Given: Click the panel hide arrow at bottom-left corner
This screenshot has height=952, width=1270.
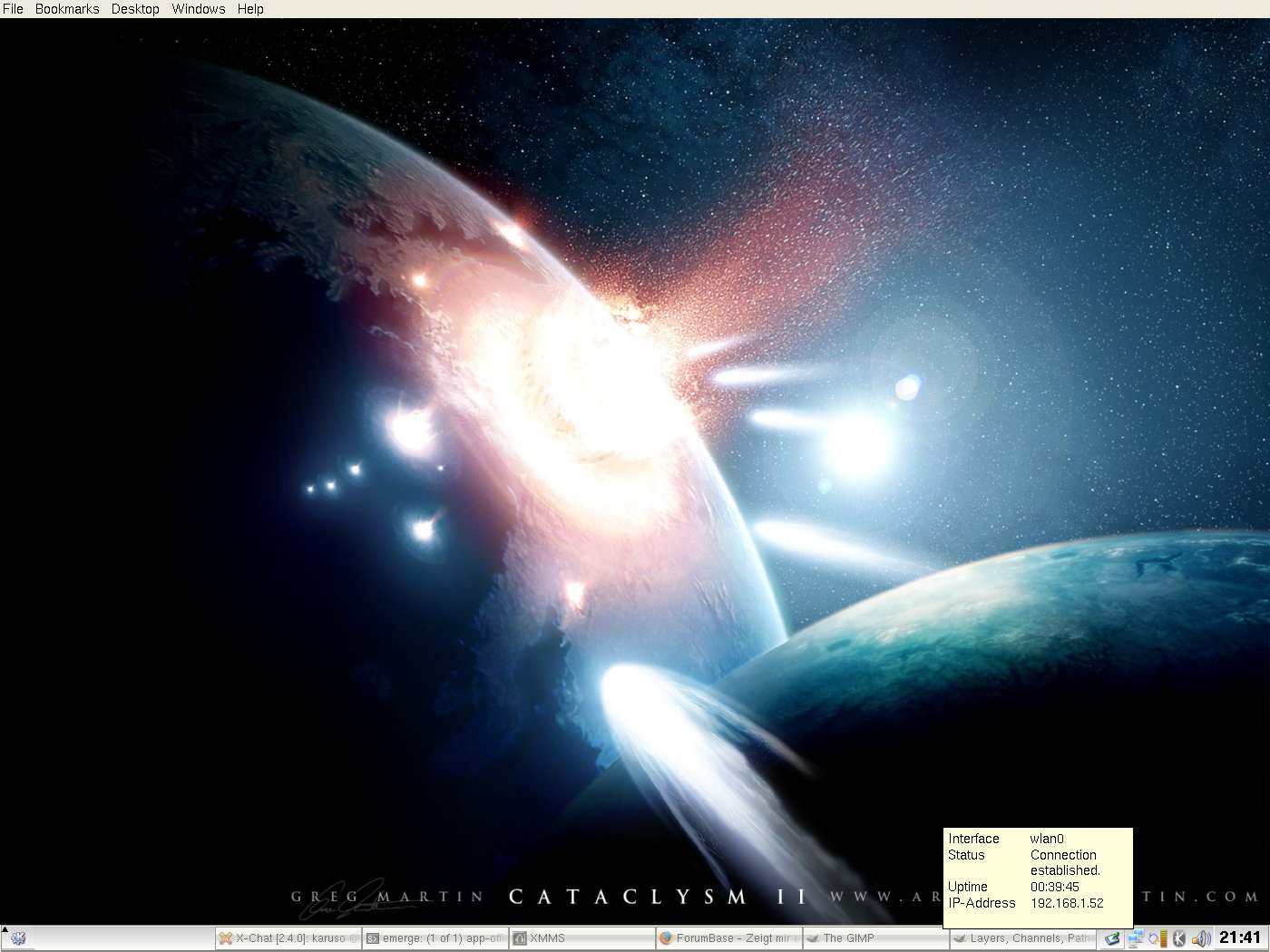Looking at the screenshot, I should (4, 930).
